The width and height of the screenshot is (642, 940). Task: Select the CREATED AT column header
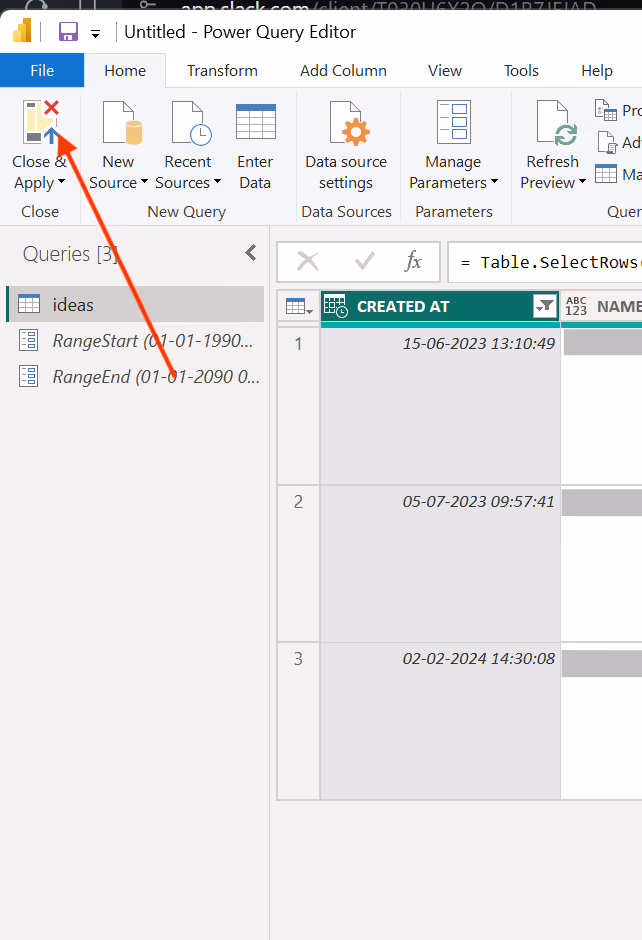tap(440, 307)
